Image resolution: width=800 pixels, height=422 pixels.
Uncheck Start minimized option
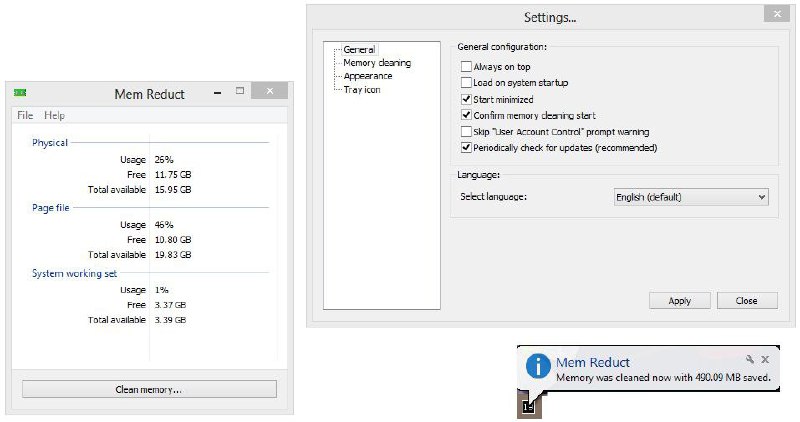(x=466, y=100)
